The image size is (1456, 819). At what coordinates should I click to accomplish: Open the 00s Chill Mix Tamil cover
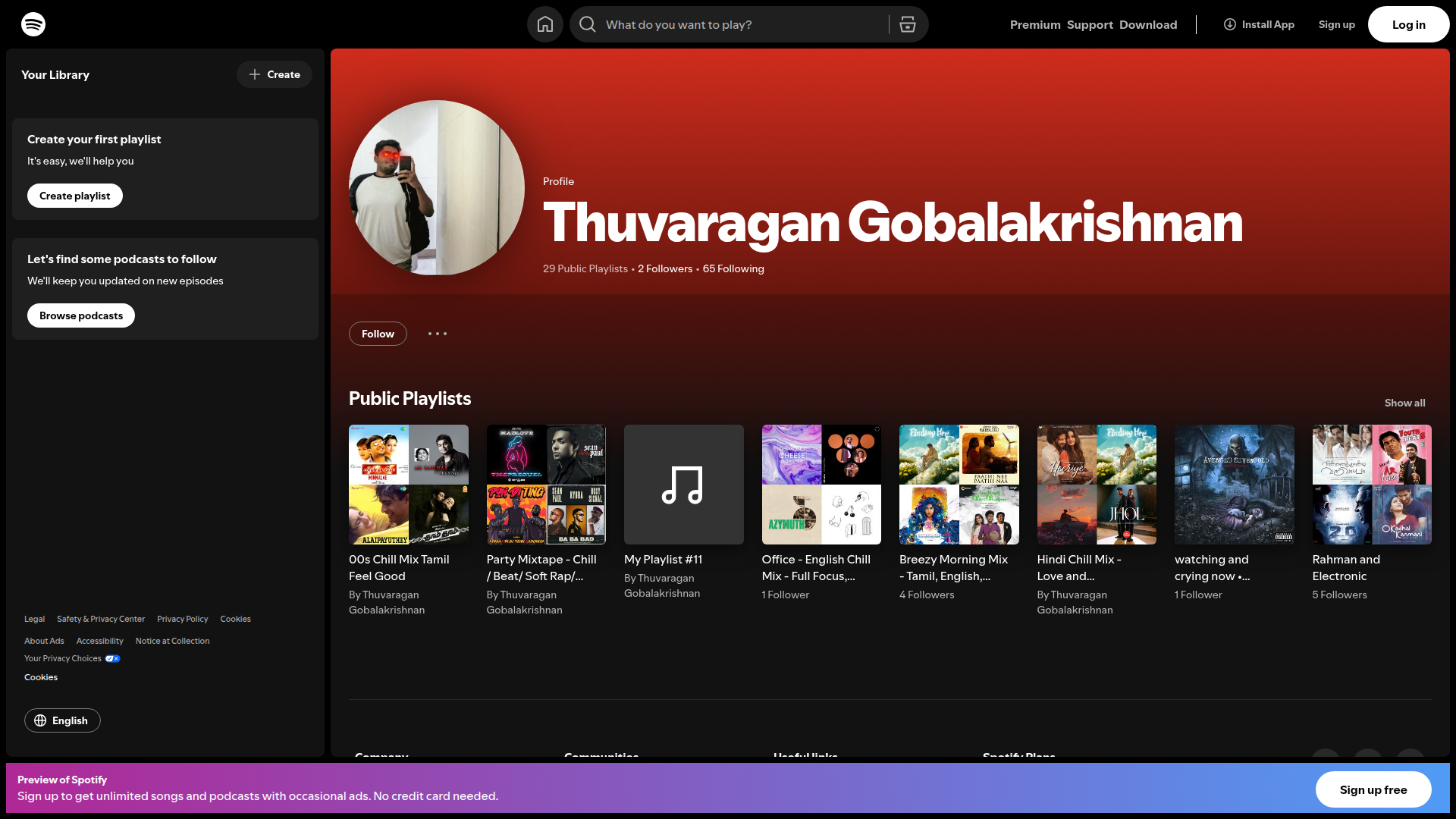tap(409, 485)
